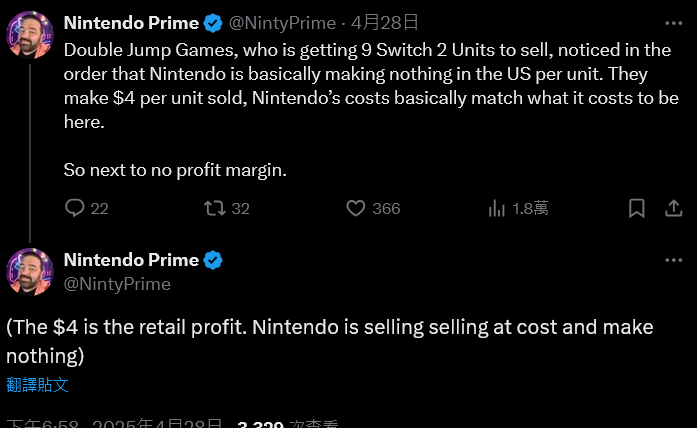Open Nintendo Prime avatar in first tweet
This screenshot has height=428, width=697.
pos(30,36)
